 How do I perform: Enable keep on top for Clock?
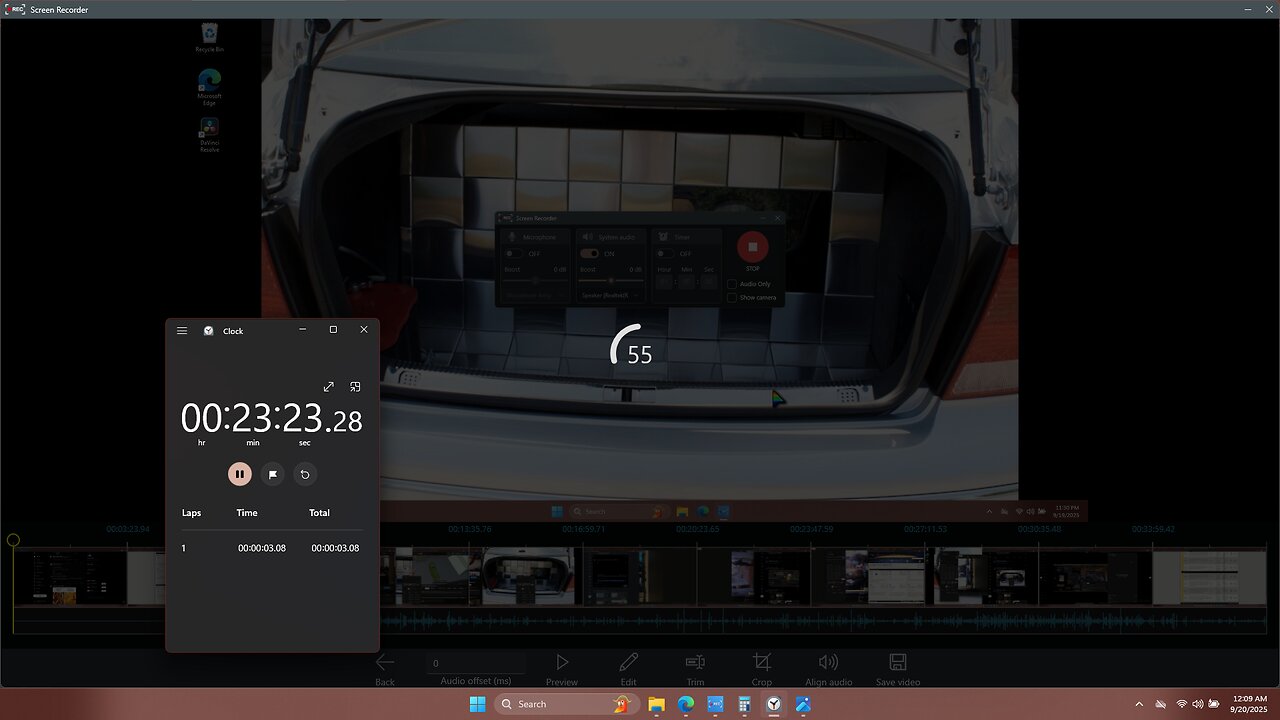pos(355,387)
